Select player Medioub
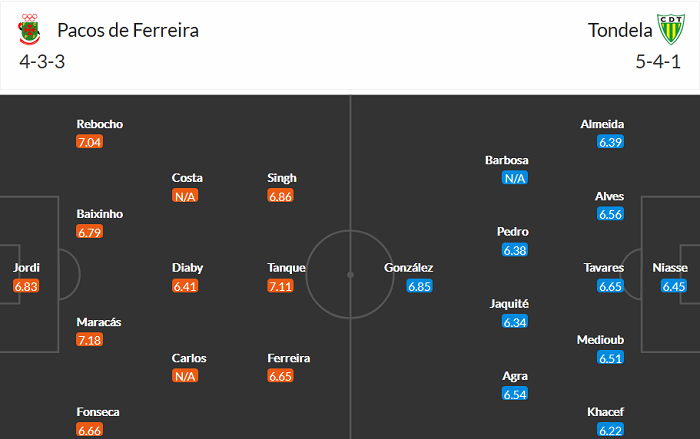 pos(600,340)
